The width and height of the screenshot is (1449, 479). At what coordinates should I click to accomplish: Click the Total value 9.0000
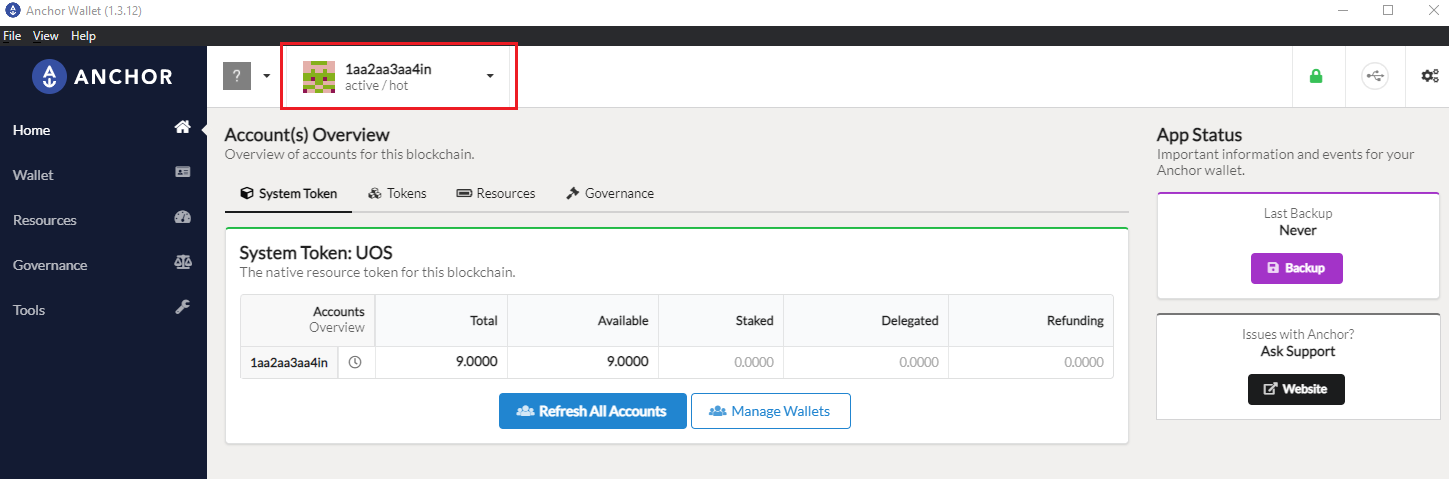(477, 362)
